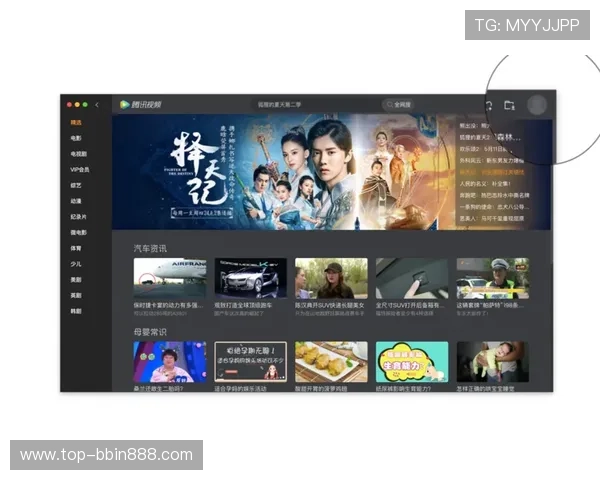Play the fried food plate video thumbnail
The height and width of the screenshot is (480, 600).
[x=331, y=362]
